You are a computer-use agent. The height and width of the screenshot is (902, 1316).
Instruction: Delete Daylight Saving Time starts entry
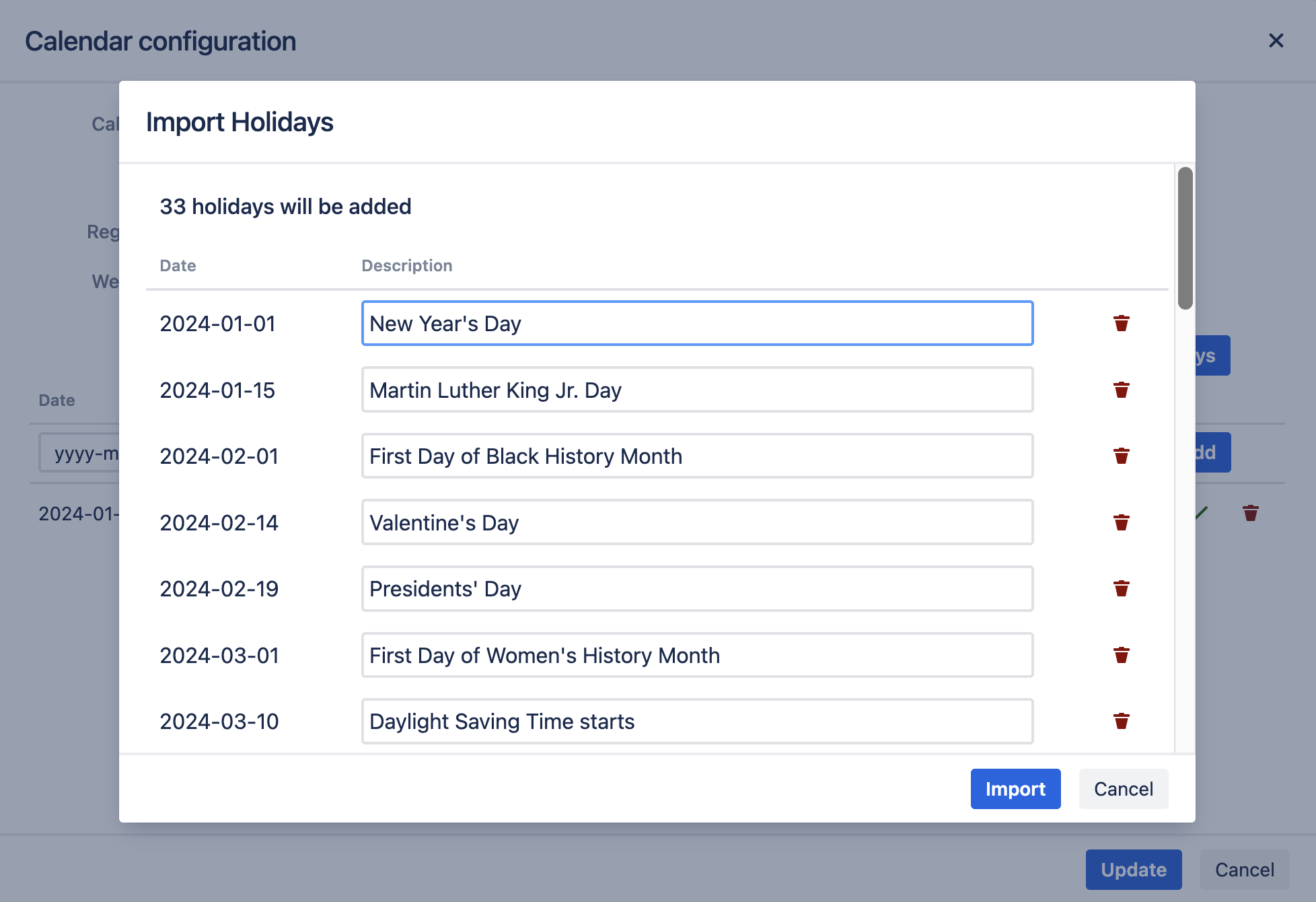tap(1121, 722)
